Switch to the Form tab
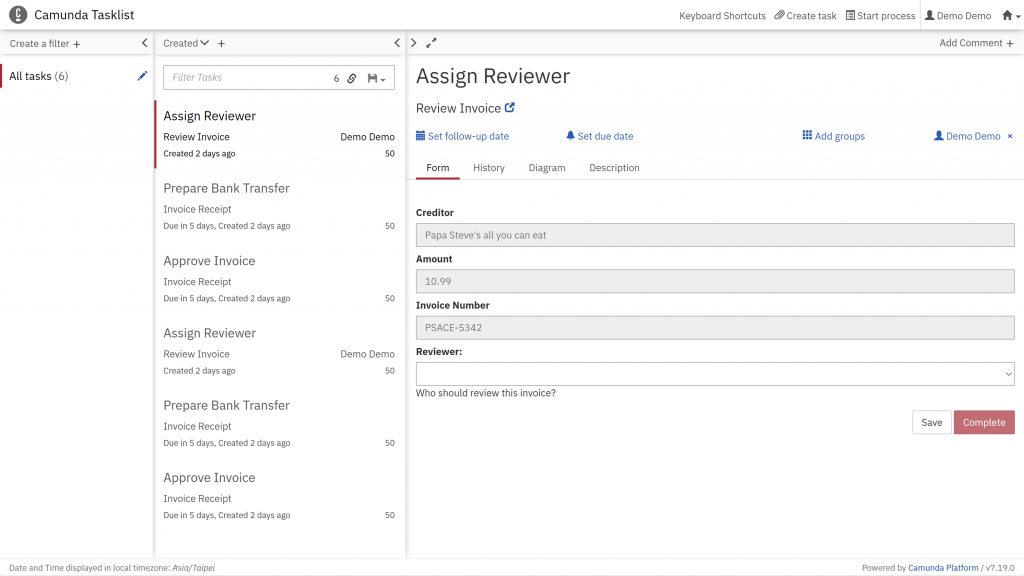Viewport: 1024px width, 576px height. pos(438,168)
